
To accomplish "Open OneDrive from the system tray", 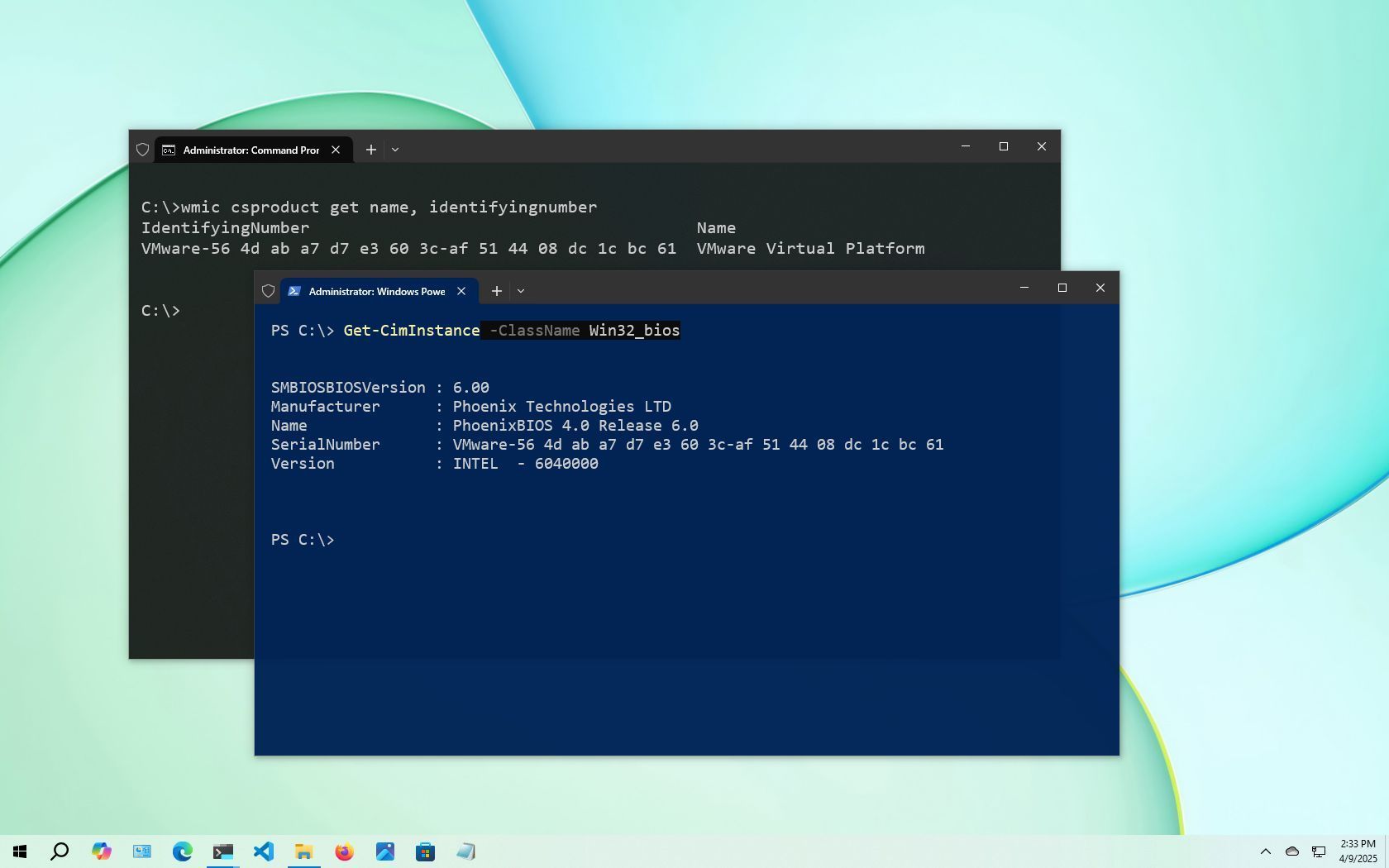I will (x=1291, y=851).
